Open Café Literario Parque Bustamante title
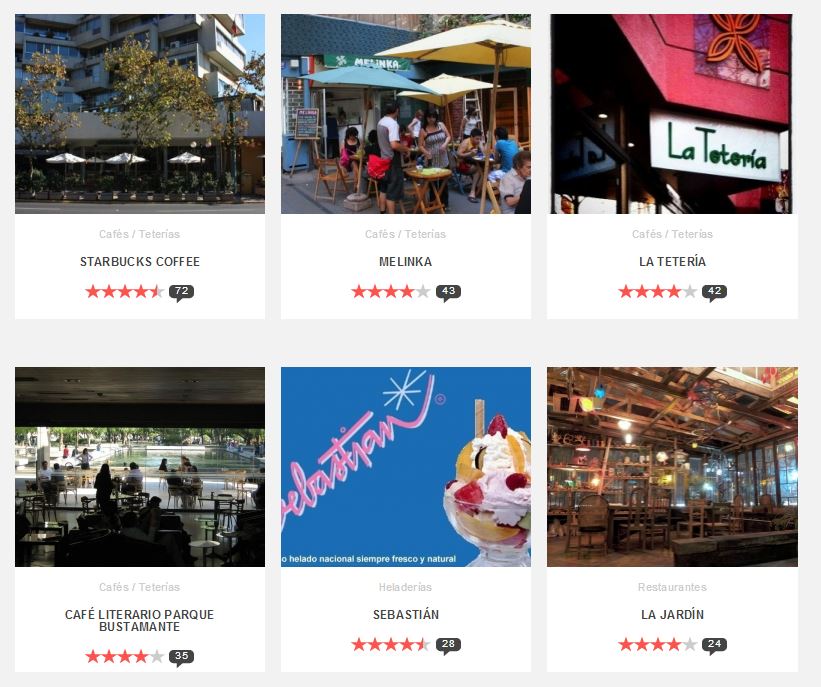 point(140,620)
